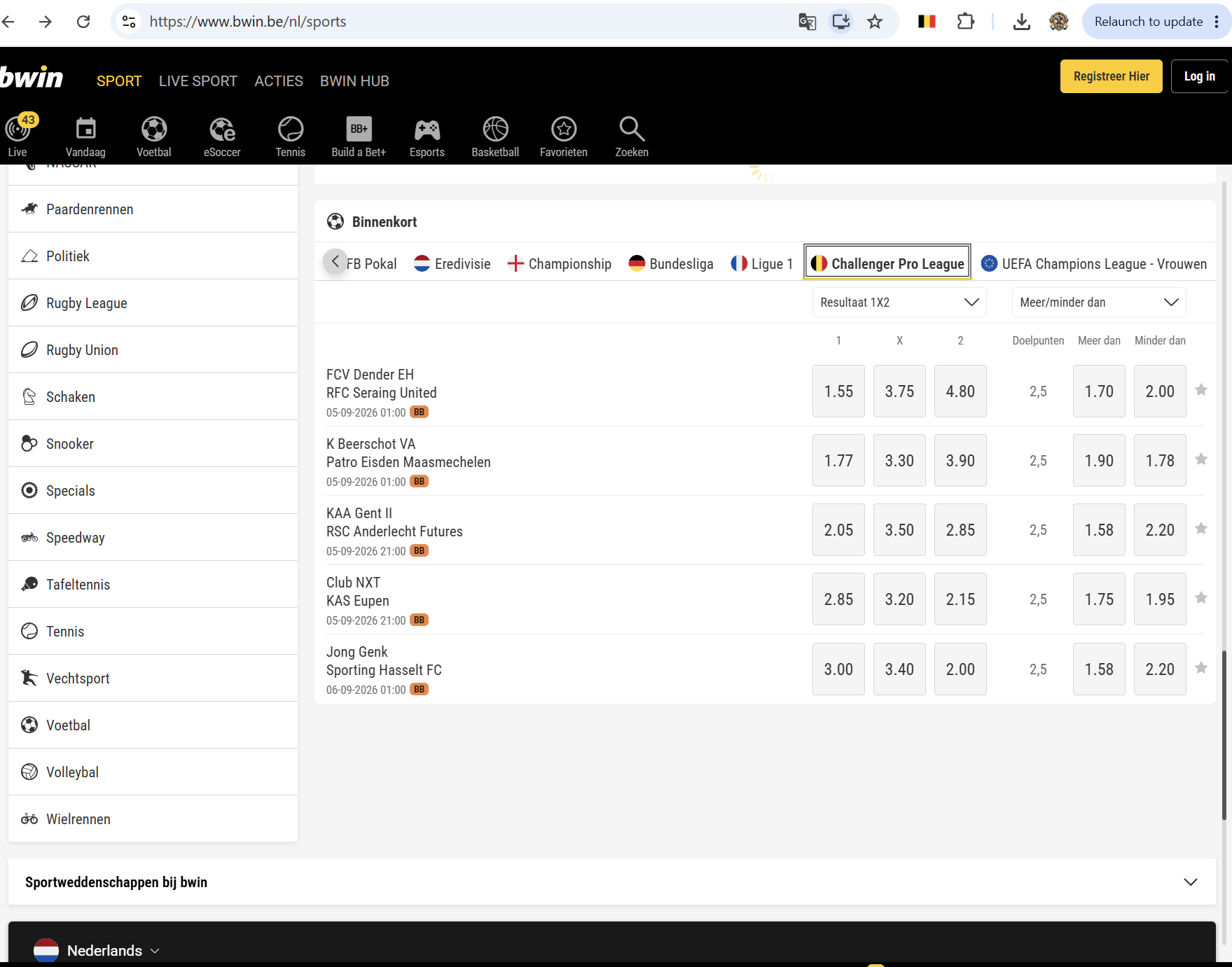Image resolution: width=1232 pixels, height=967 pixels.
Task: Open BWIN HUB
Action: 354,81
